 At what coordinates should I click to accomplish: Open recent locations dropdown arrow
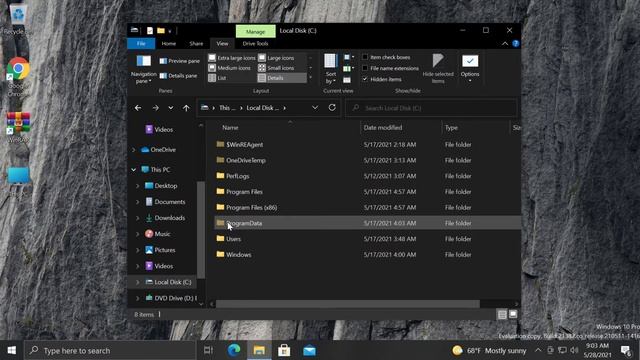pos(171,108)
